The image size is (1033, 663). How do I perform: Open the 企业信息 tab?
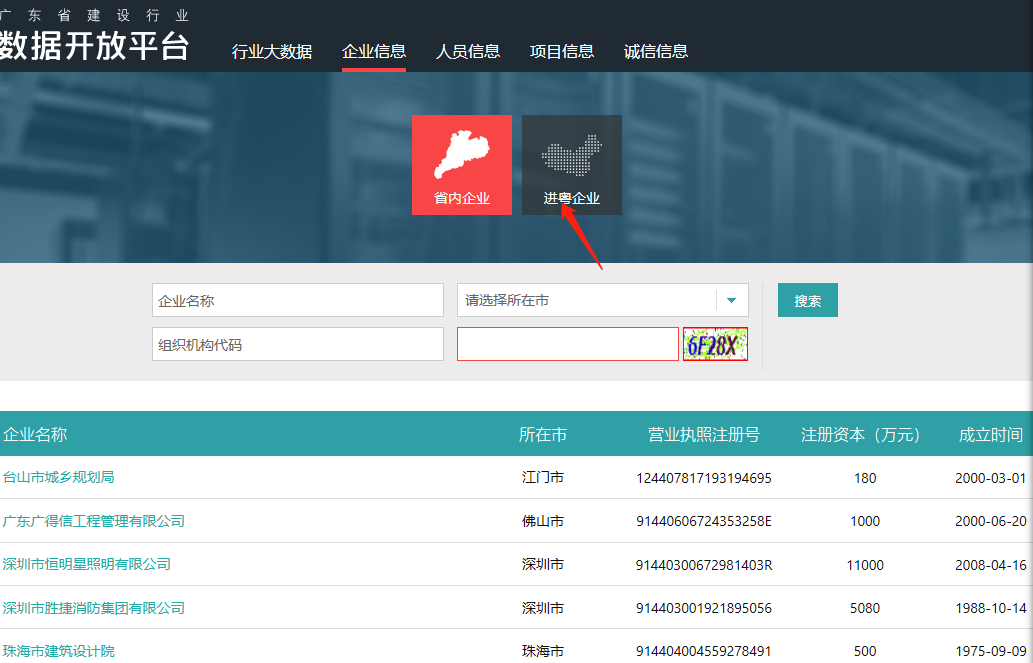[374, 51]
